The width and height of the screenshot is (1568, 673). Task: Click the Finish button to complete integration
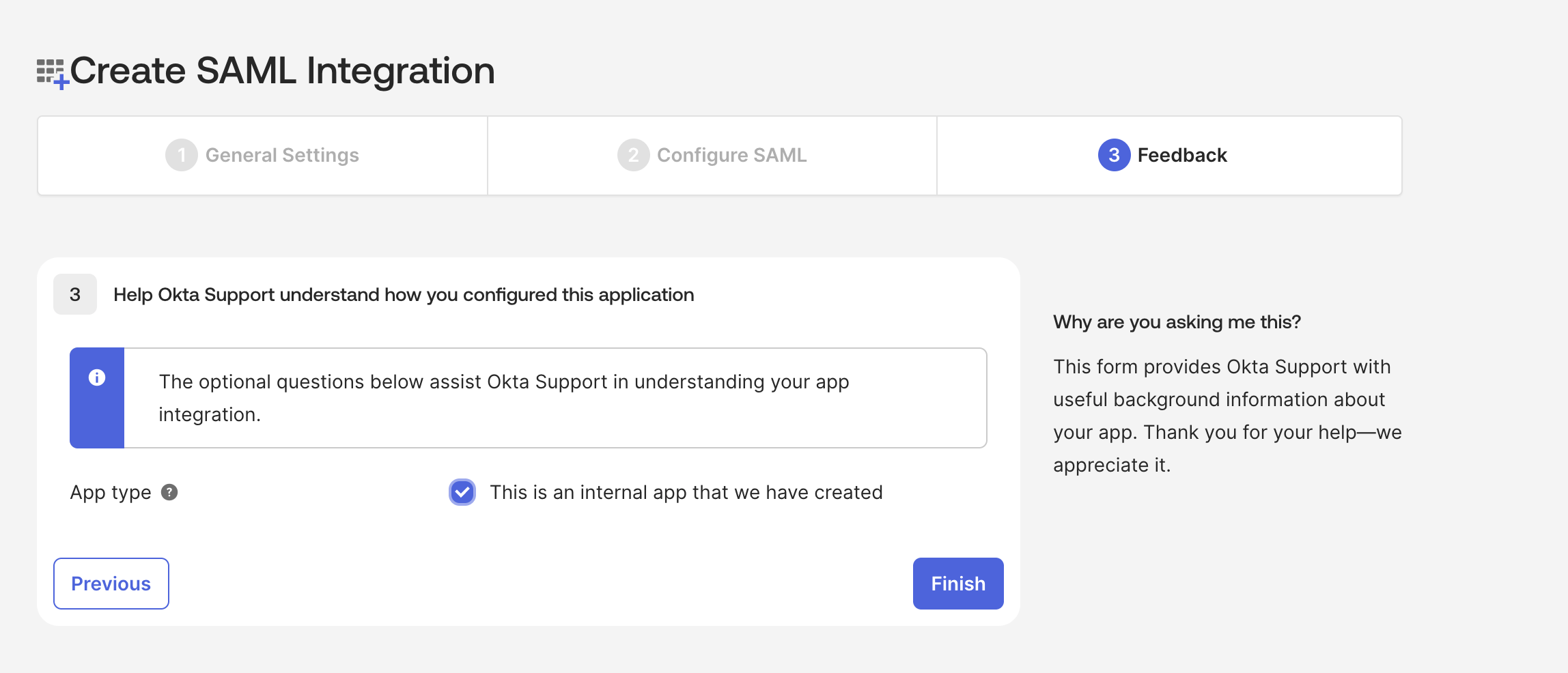pos(957,583)
